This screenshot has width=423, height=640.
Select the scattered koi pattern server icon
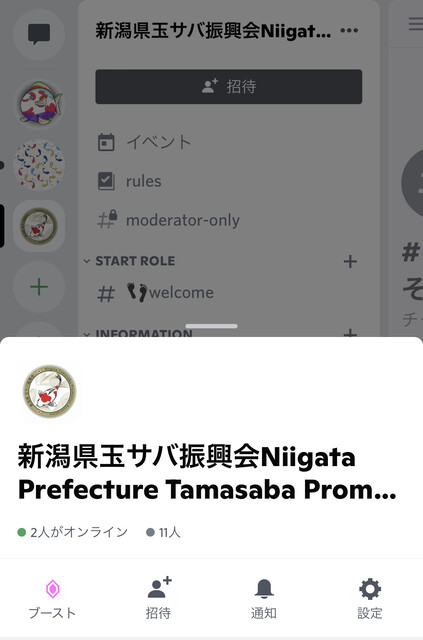tap(39, 165)
